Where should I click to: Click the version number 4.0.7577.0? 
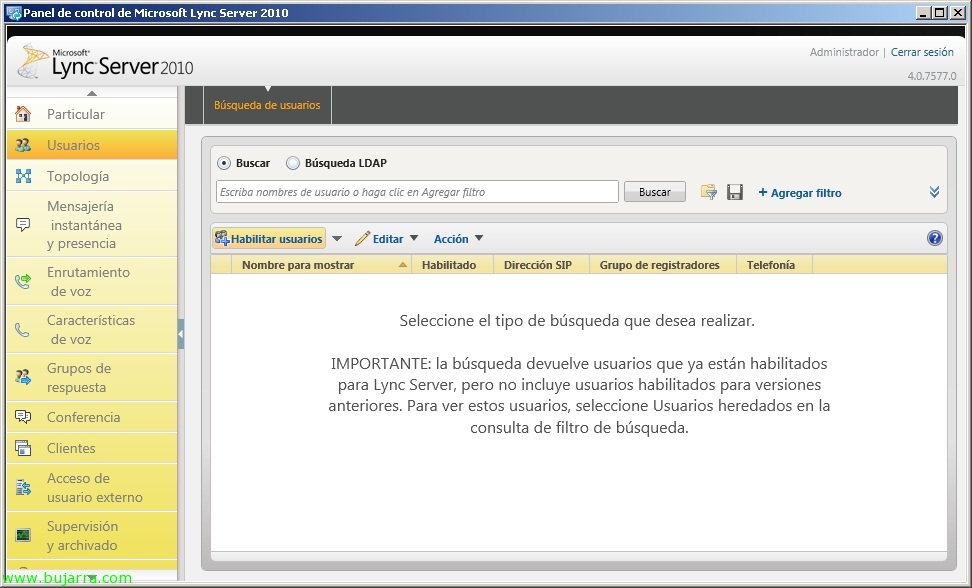point(932,76)
